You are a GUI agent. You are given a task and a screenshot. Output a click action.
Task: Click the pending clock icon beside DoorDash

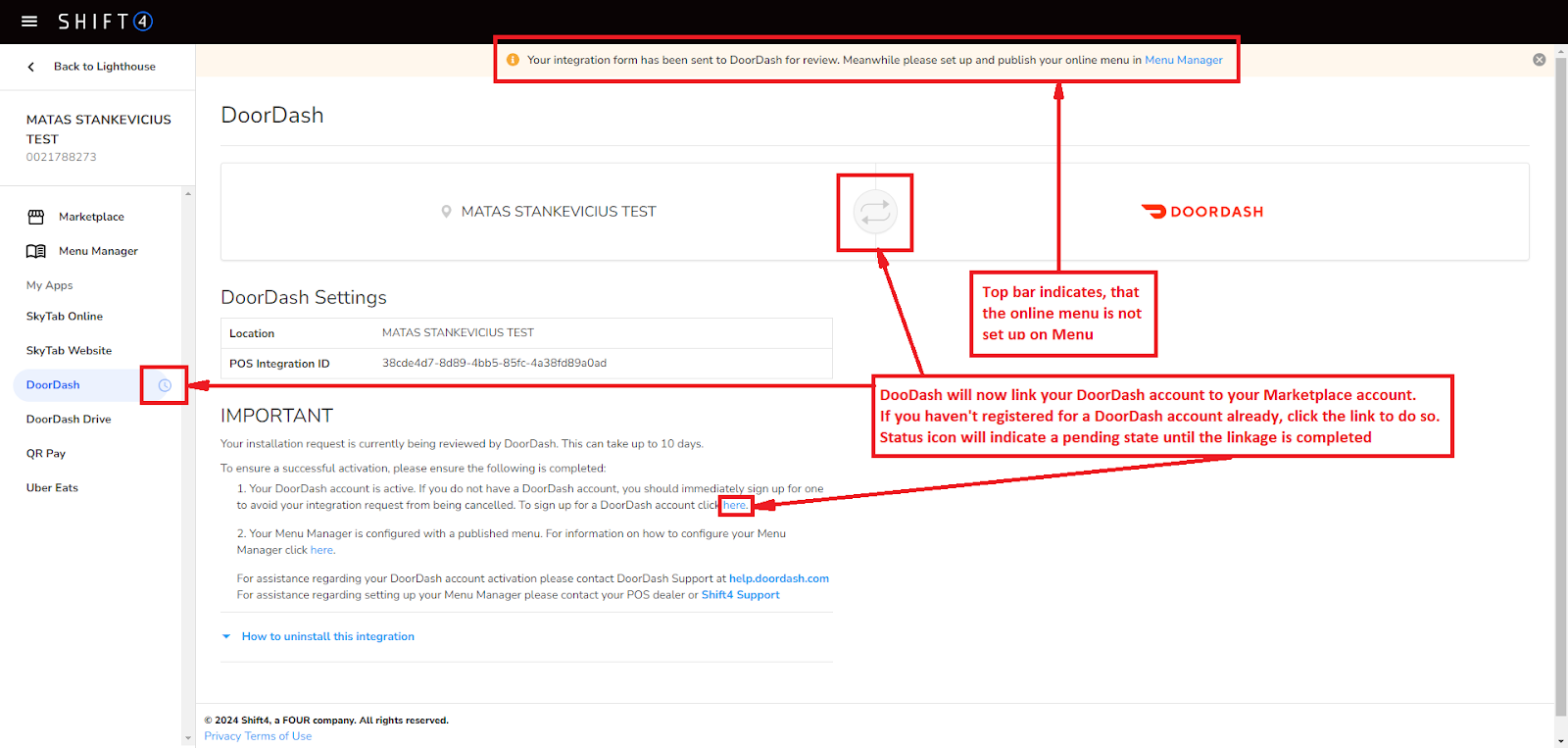click(x=165, y=385)
